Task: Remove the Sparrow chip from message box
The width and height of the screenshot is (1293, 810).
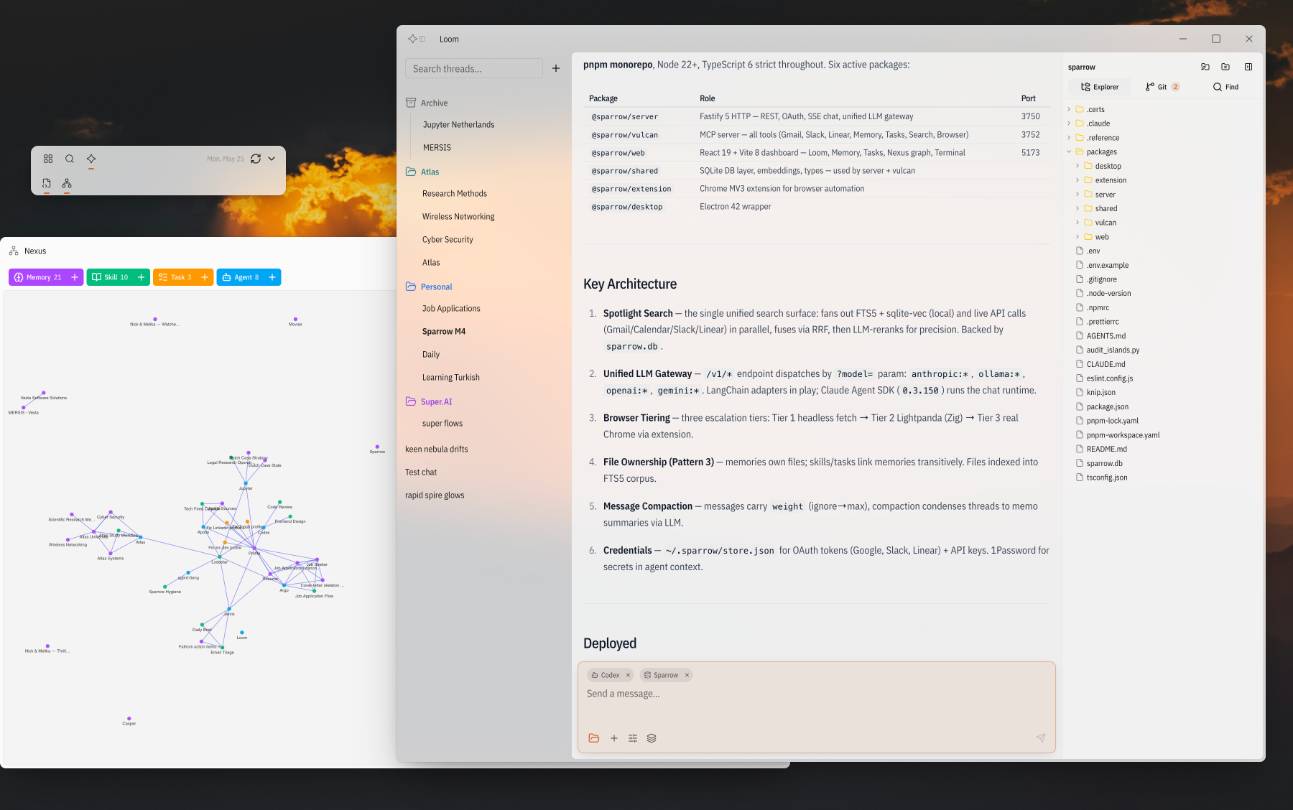Action: tap(686, 675)
